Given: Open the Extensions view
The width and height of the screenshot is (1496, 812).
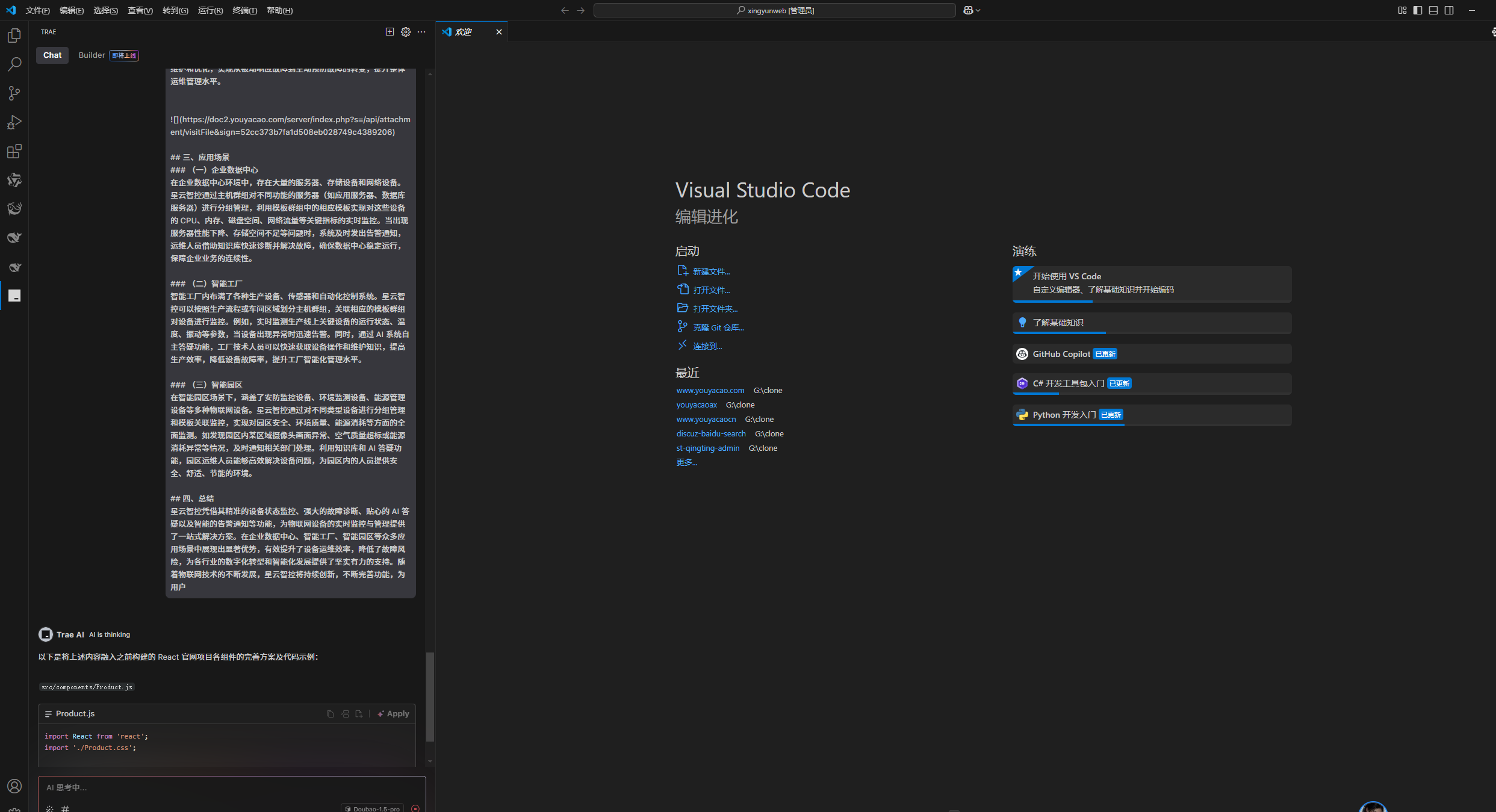Looking at the screenshot, I should click(x=14, y=151).
